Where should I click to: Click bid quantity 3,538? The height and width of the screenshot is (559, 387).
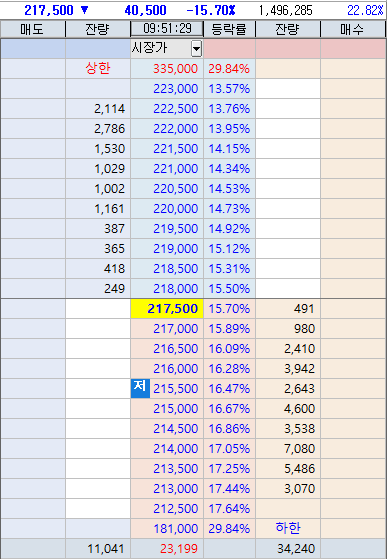point(299,428)
